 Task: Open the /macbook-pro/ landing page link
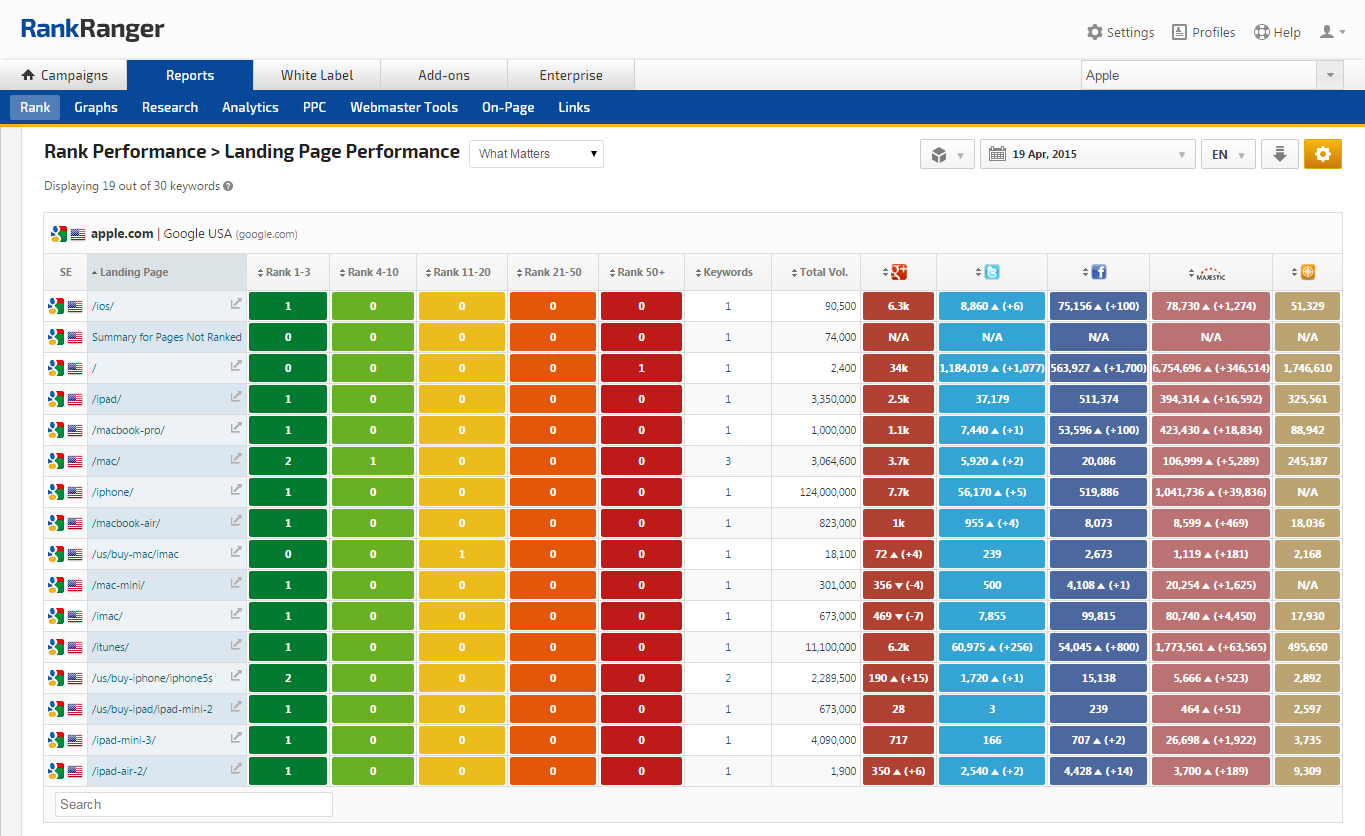128,430
